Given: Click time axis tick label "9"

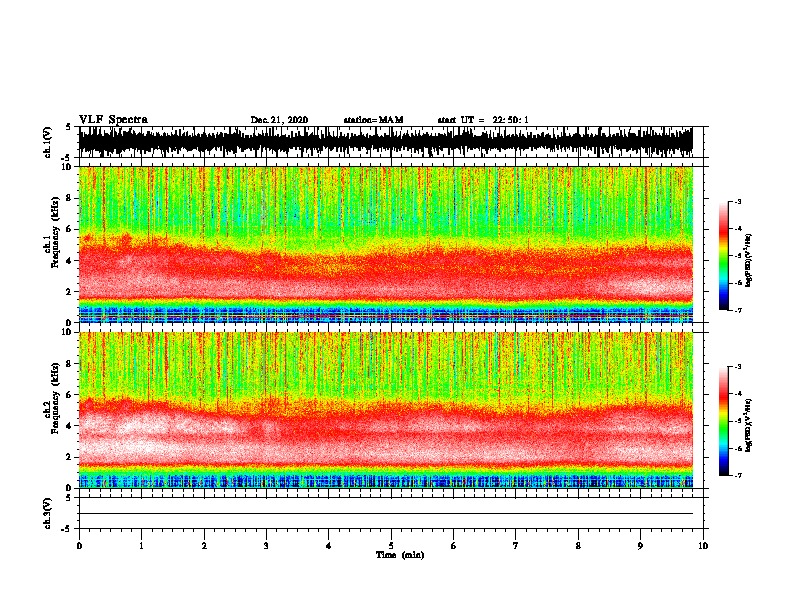Looking at the screenshot, I should tap(640, 546).
